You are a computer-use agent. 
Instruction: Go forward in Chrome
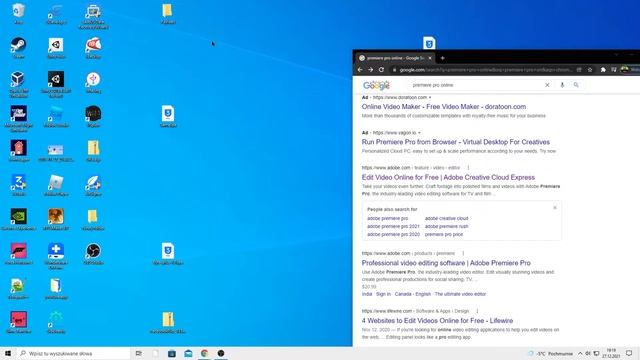(x=370, y=70)
